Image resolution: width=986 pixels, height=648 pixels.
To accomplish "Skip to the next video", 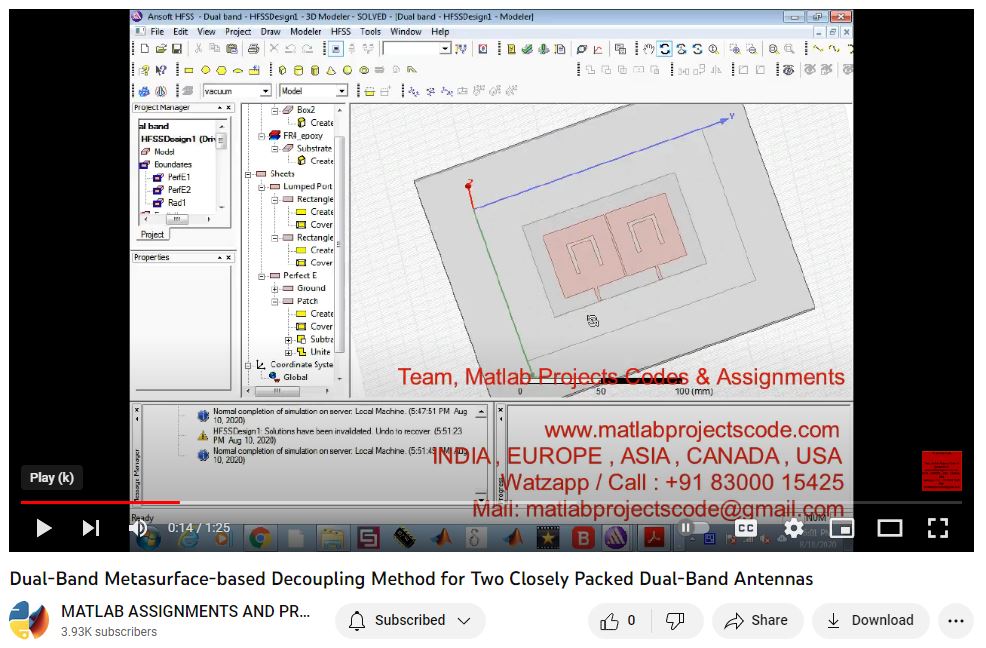I will (91, 528).
